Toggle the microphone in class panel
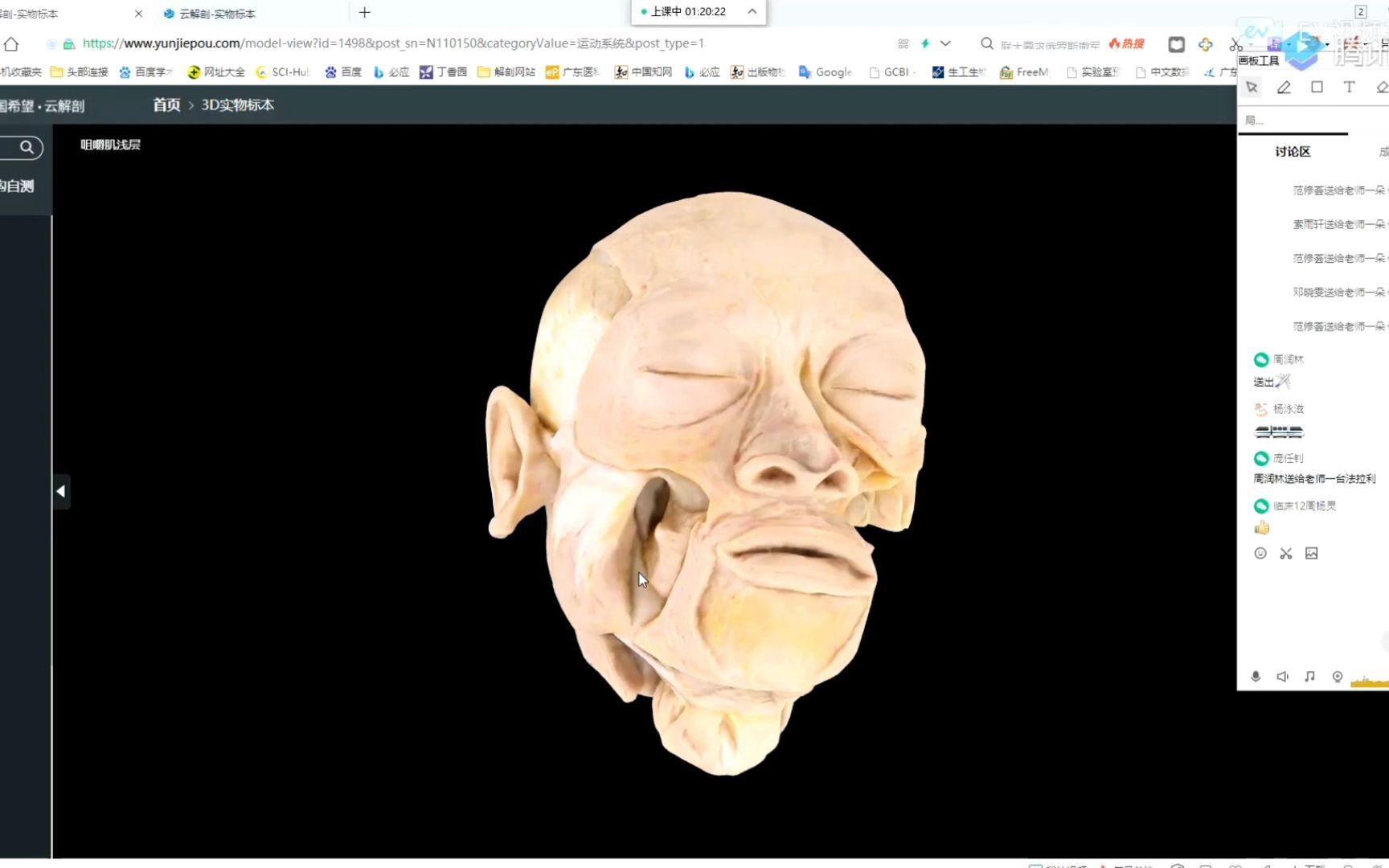This screenshot has width=1389, height=868. (x=1256, y=677)
